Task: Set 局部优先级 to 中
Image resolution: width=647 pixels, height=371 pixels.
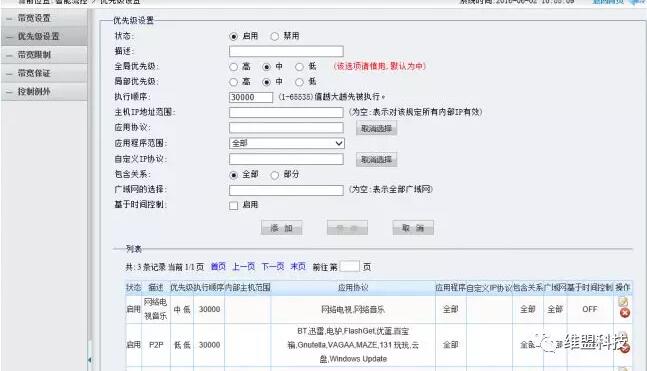Action: [x=267, y=82]
